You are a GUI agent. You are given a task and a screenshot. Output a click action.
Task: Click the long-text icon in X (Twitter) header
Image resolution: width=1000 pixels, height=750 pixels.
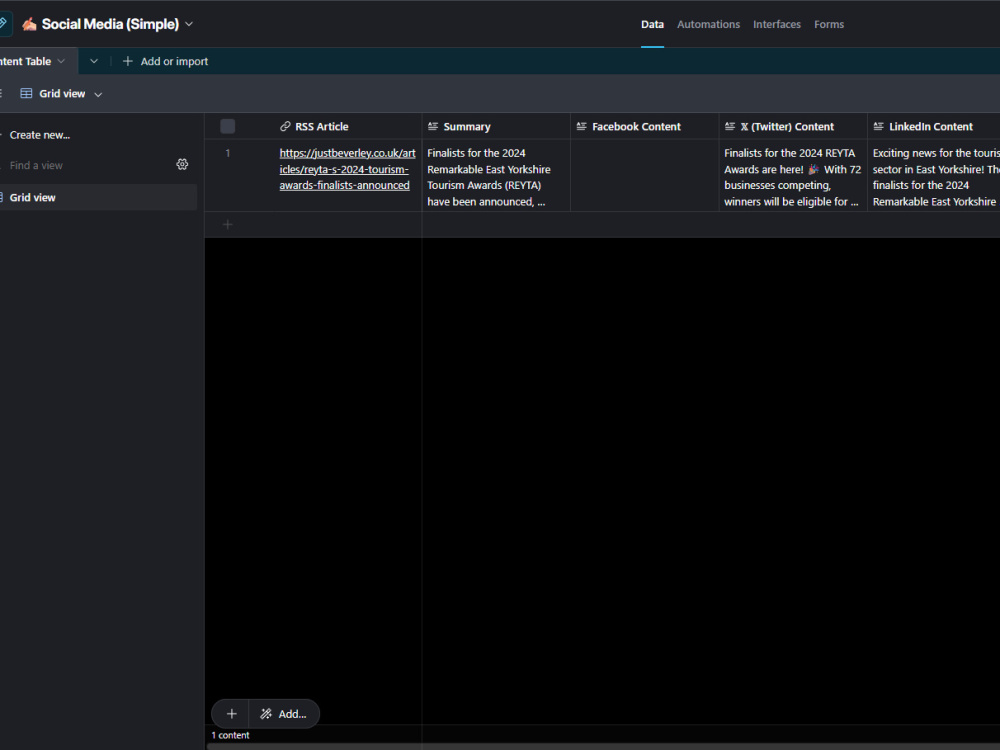click(730, 126)
